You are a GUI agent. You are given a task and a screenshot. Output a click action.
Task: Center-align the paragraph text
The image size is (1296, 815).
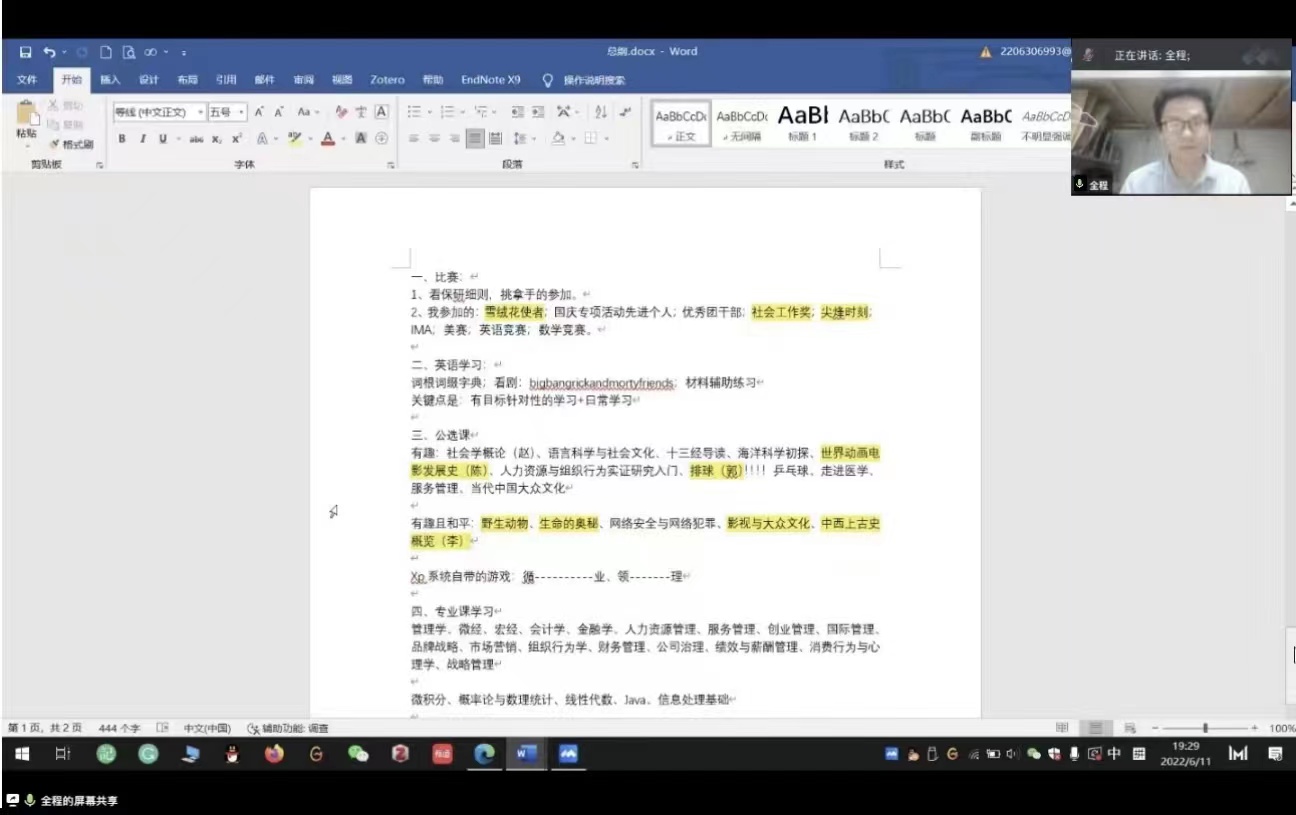[x=434, y=139]
